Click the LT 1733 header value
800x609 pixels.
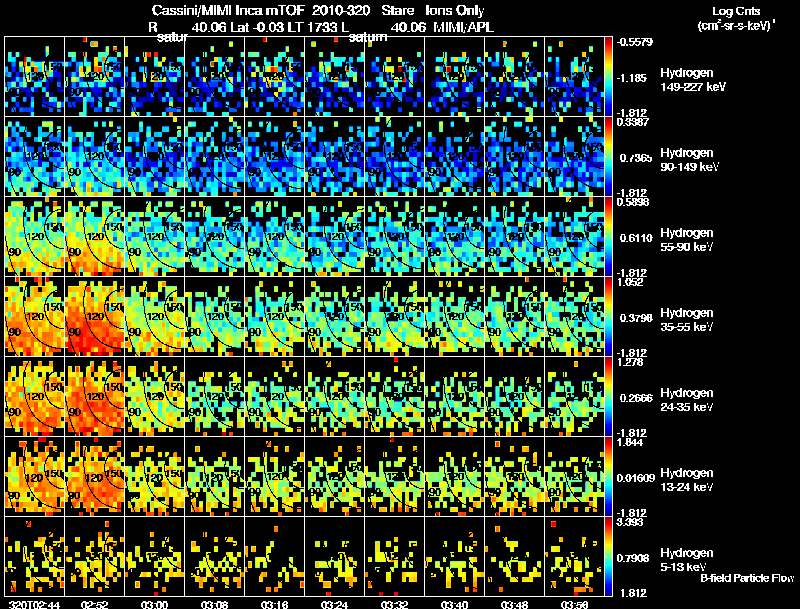click(x=311, y=27)
